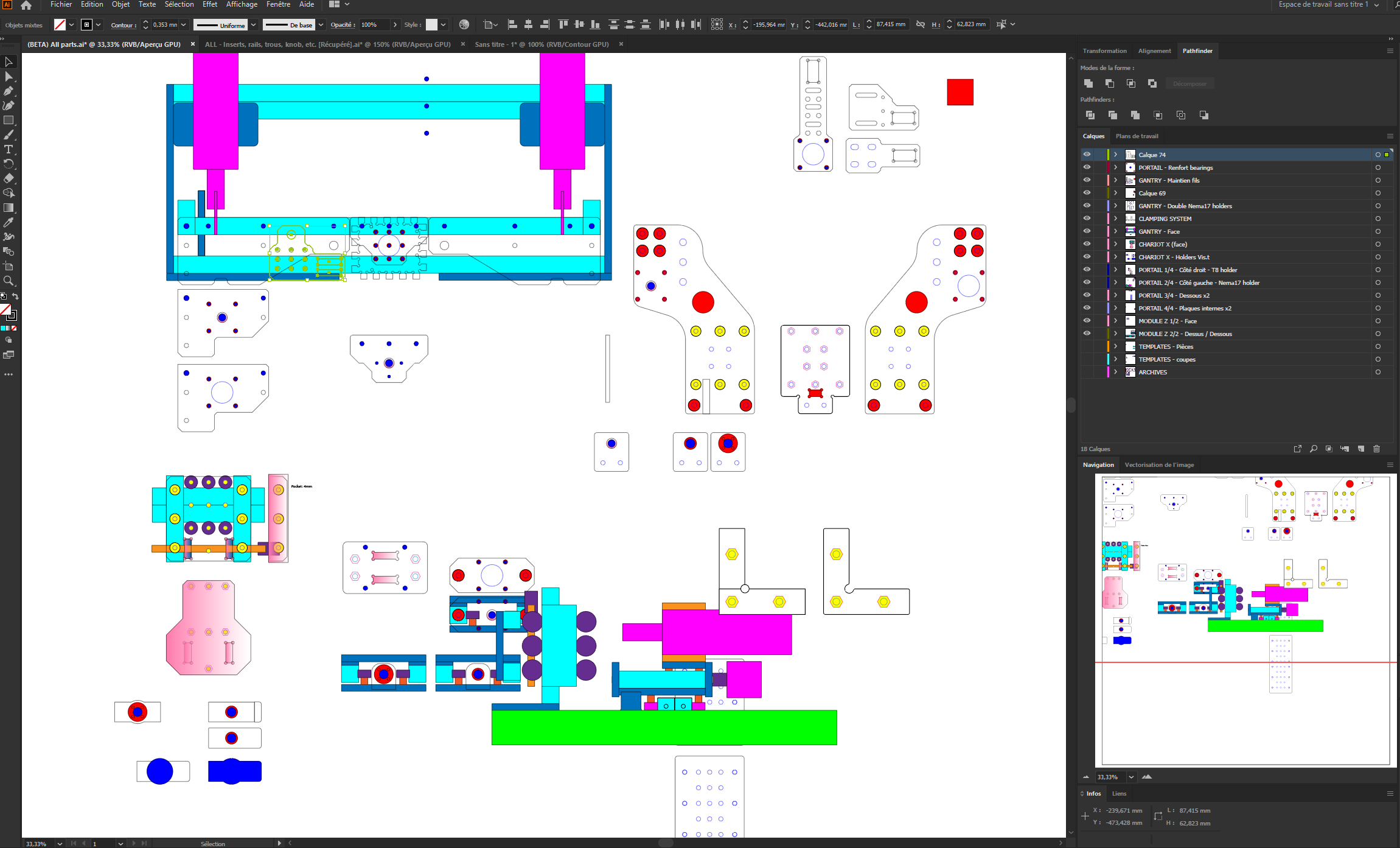Open the Opacité dropdown arrow
The height and width of the screenshot is (848, 1400).
point(395,25)
